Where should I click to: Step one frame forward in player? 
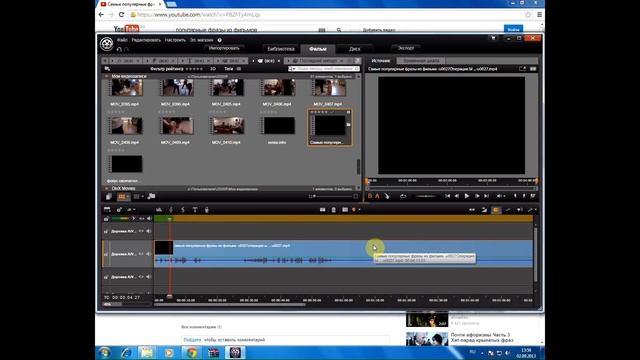(477, 196)
